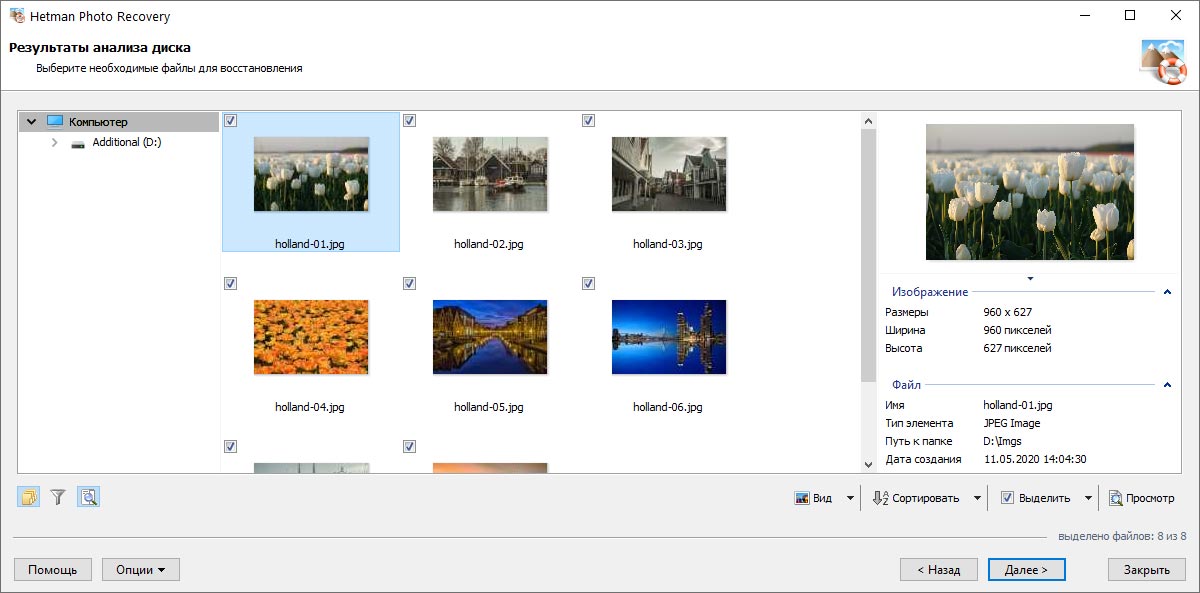Click the Компьютер monitor icon in tree

click(55, 122)
